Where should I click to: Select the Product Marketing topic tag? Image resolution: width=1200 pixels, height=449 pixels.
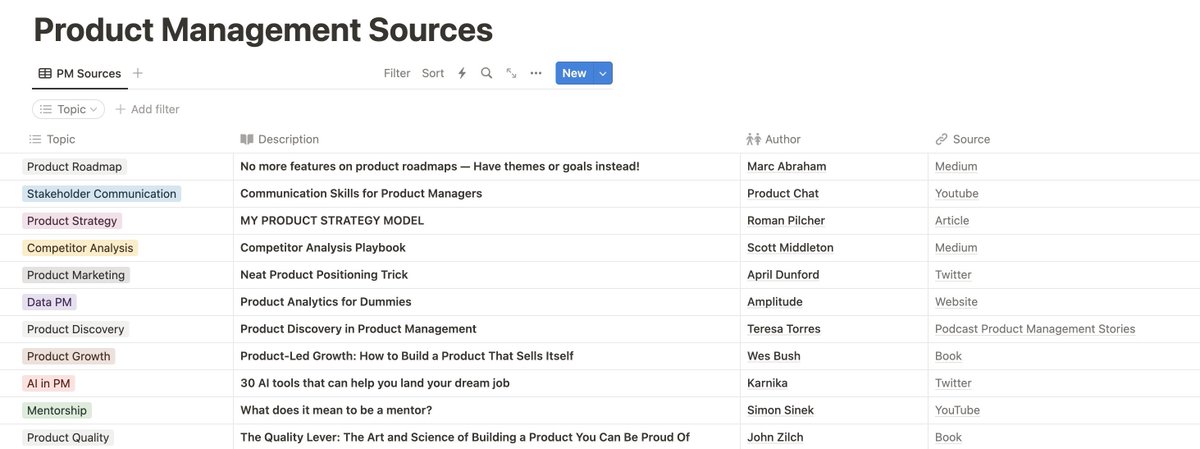tap(76, 274)
